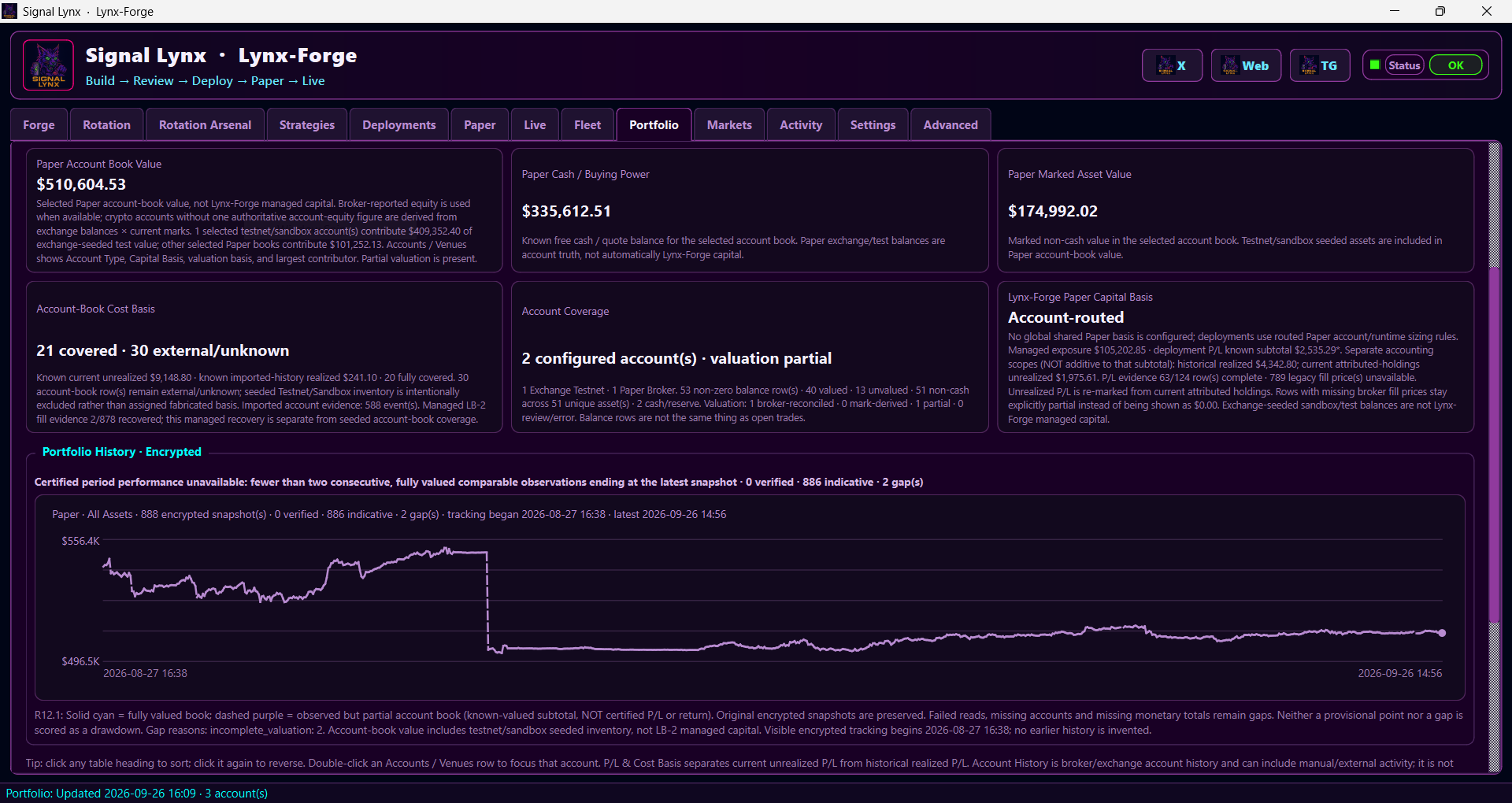
Task: Open the X social link button
Action: [1172, 65]
